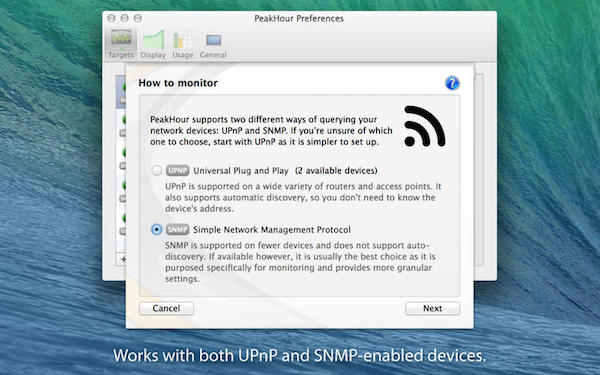Click the "Simple Network Management Protocol" label
Viewport: 600px width, 375px height.
click(x=272, y=230)
